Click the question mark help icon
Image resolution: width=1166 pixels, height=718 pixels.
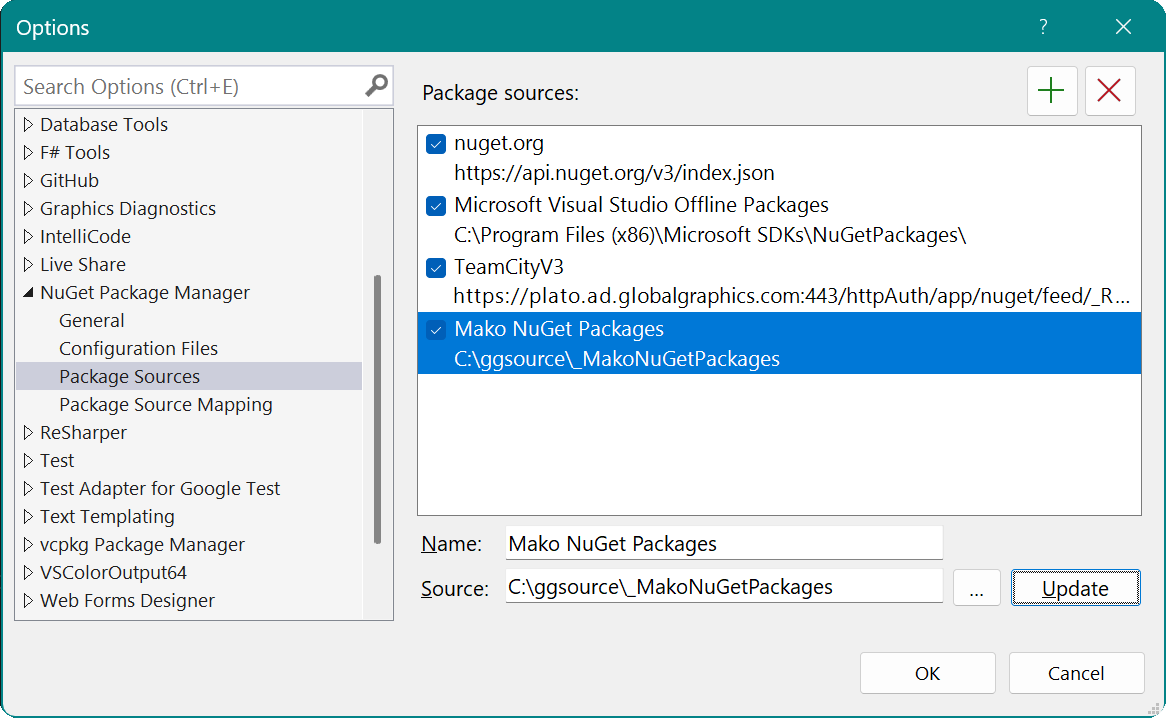click(1042, 27)
